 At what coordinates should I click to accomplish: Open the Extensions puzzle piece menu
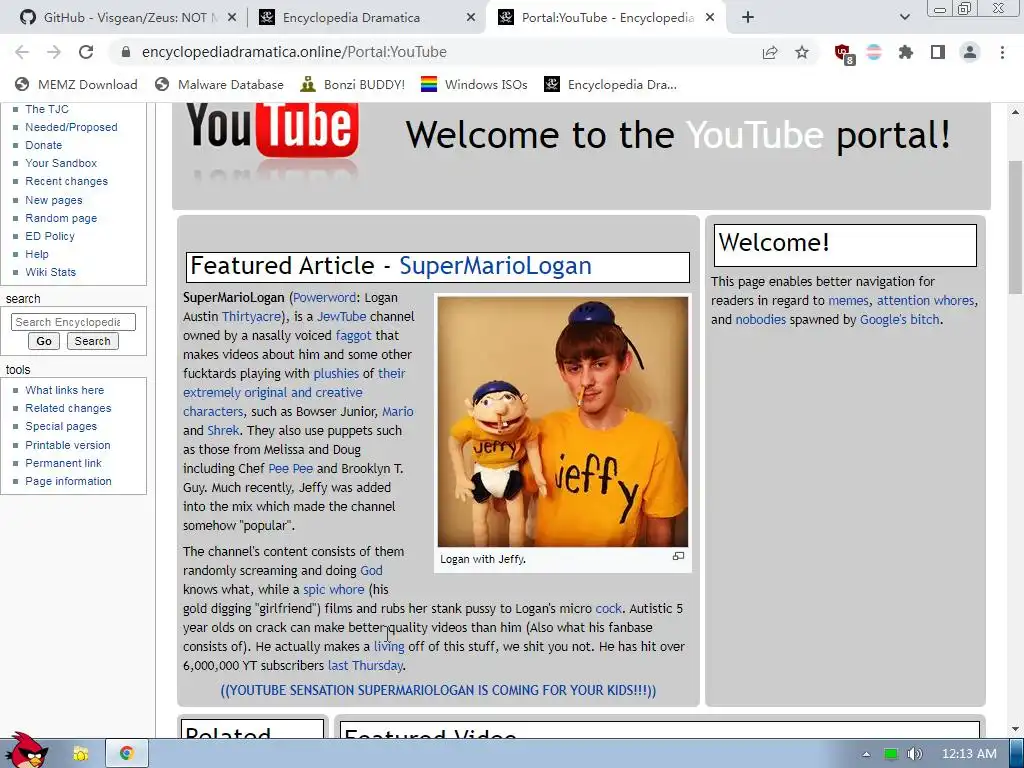pos(906,52)
